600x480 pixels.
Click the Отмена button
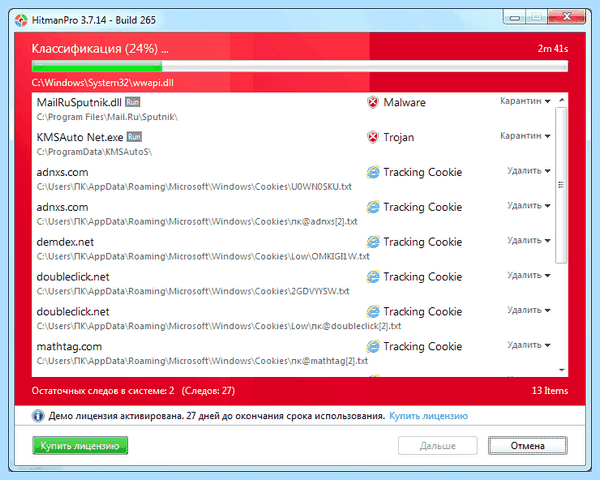pos(528,446)
